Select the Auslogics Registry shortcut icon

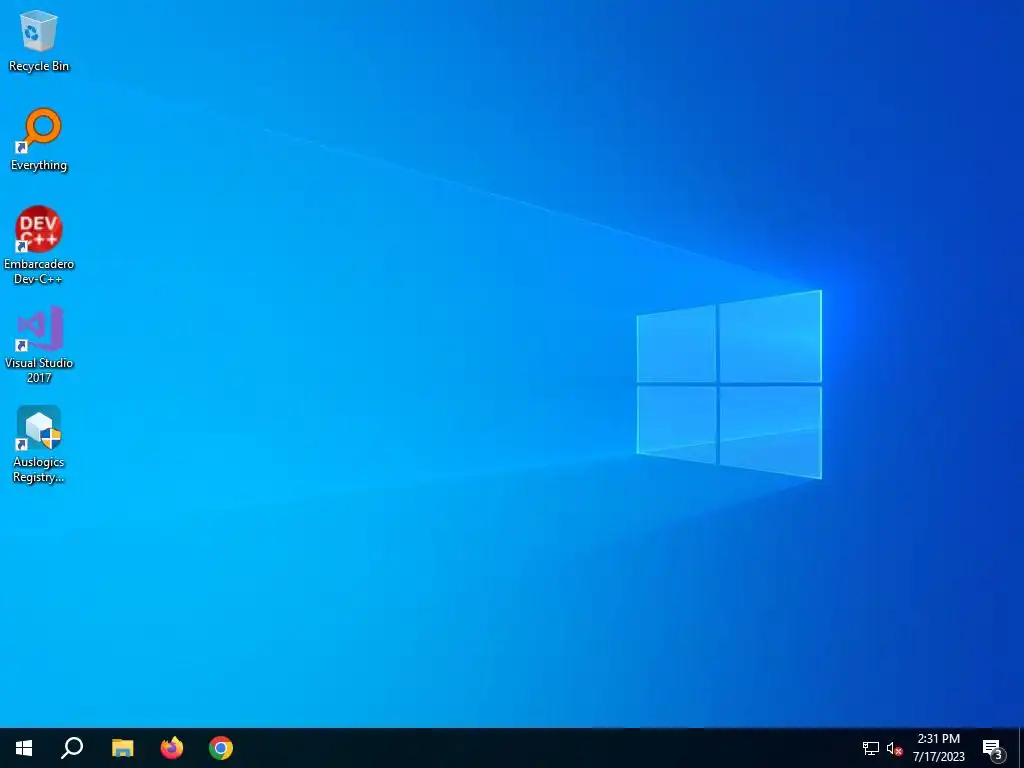[x=39, y=444]
